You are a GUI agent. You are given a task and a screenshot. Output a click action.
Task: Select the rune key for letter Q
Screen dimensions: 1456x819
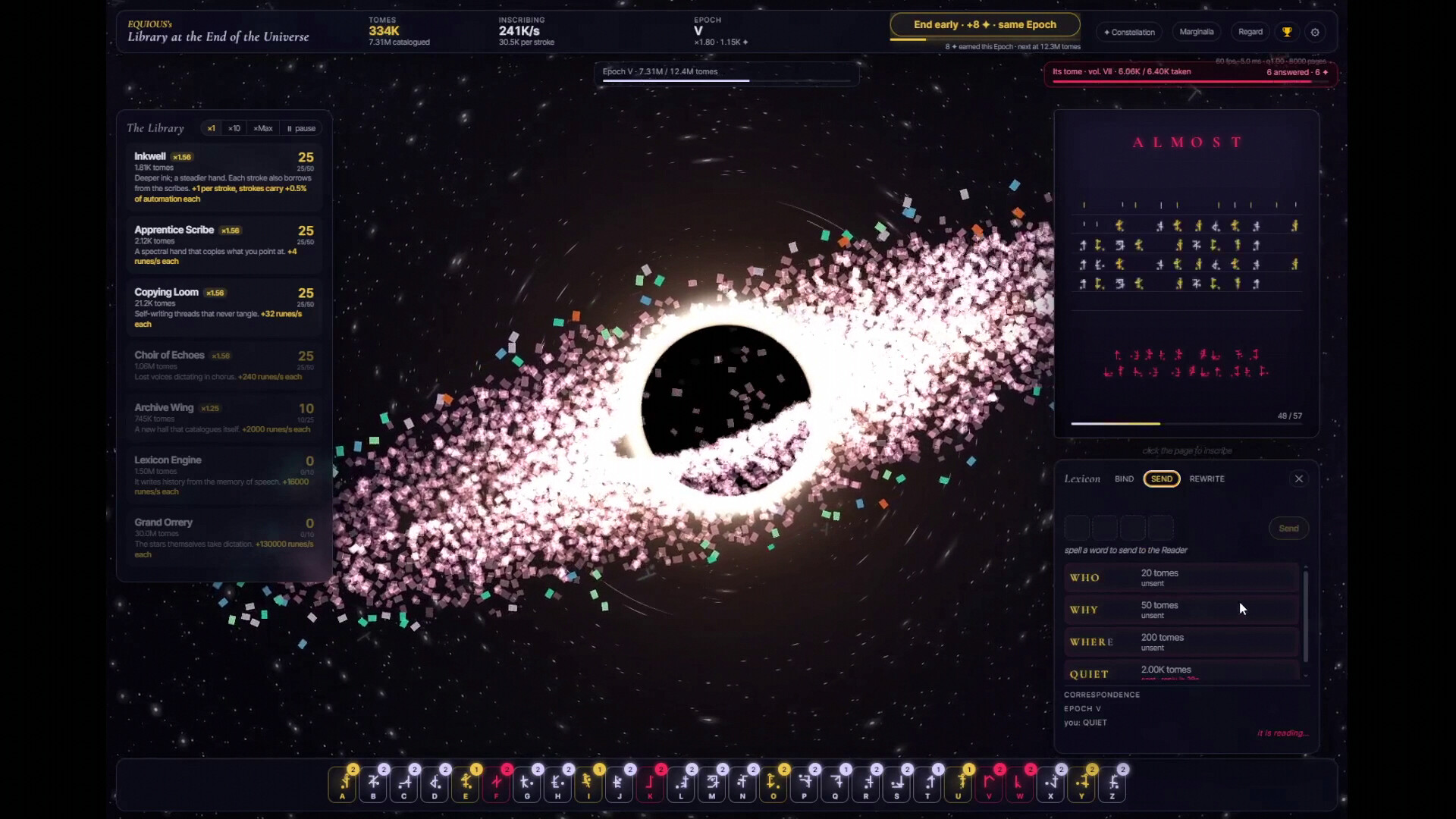click(835, 784)
